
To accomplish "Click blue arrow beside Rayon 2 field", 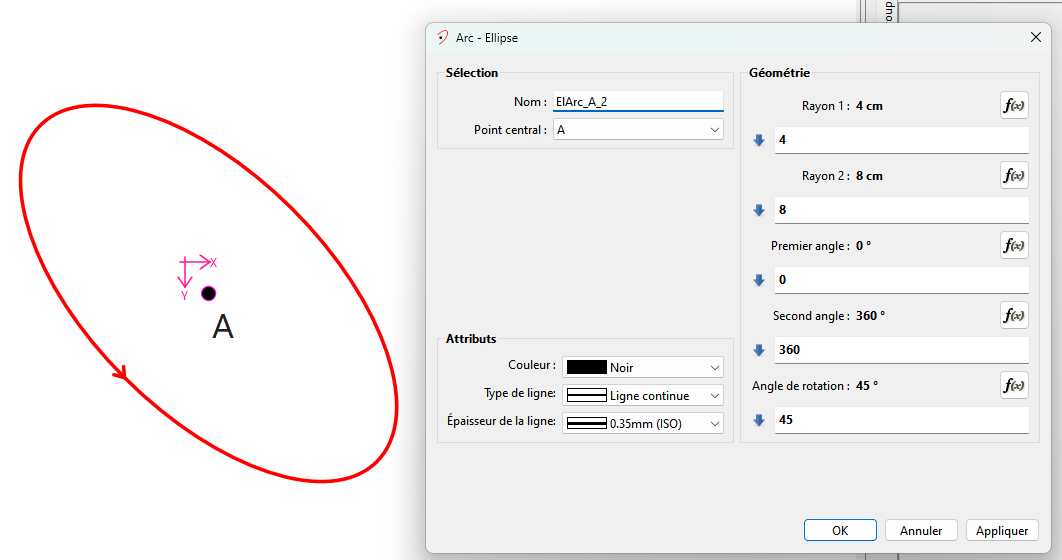I will pos(759,210).
